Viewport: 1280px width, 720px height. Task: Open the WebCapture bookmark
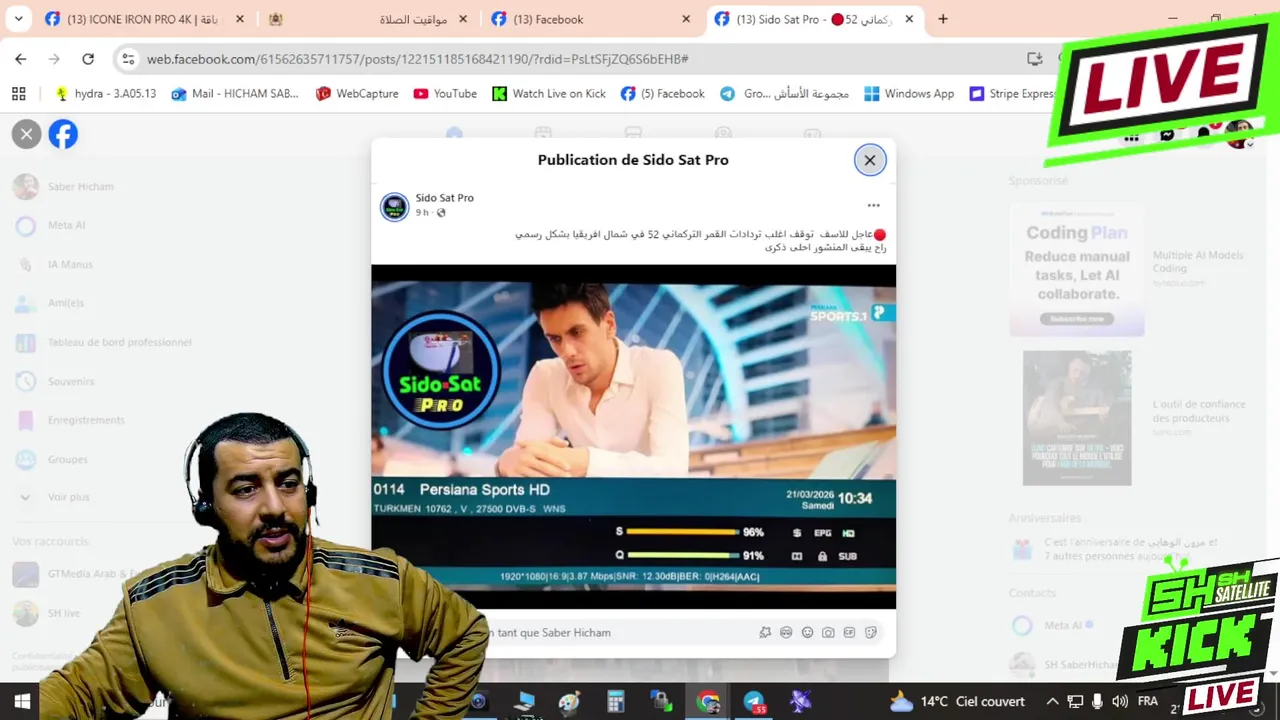click(x=357, y=93)
